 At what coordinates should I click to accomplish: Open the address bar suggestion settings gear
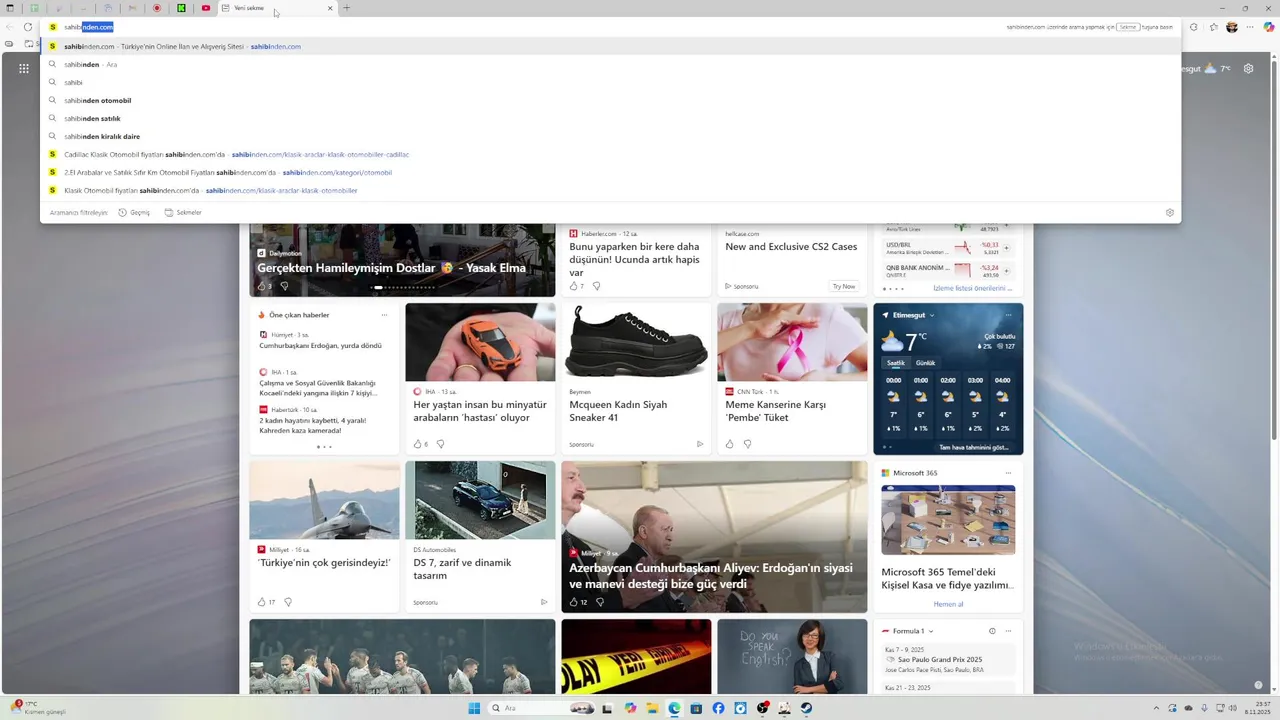(1169, 212)
